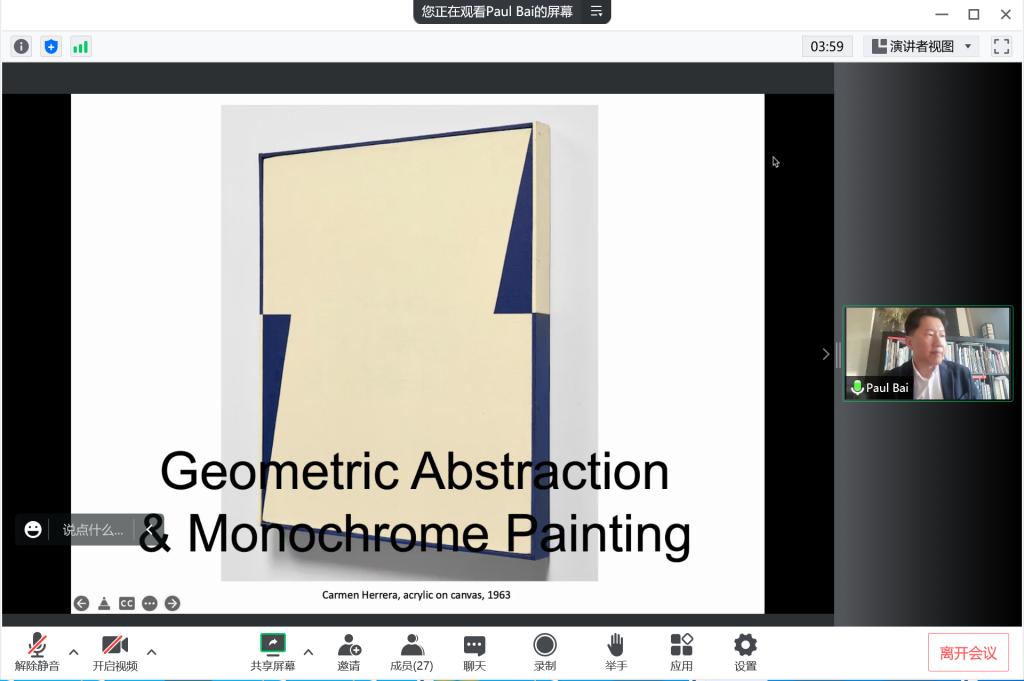
Task: Expand share options next to 共享屏幕
Action: pos(308,652)
